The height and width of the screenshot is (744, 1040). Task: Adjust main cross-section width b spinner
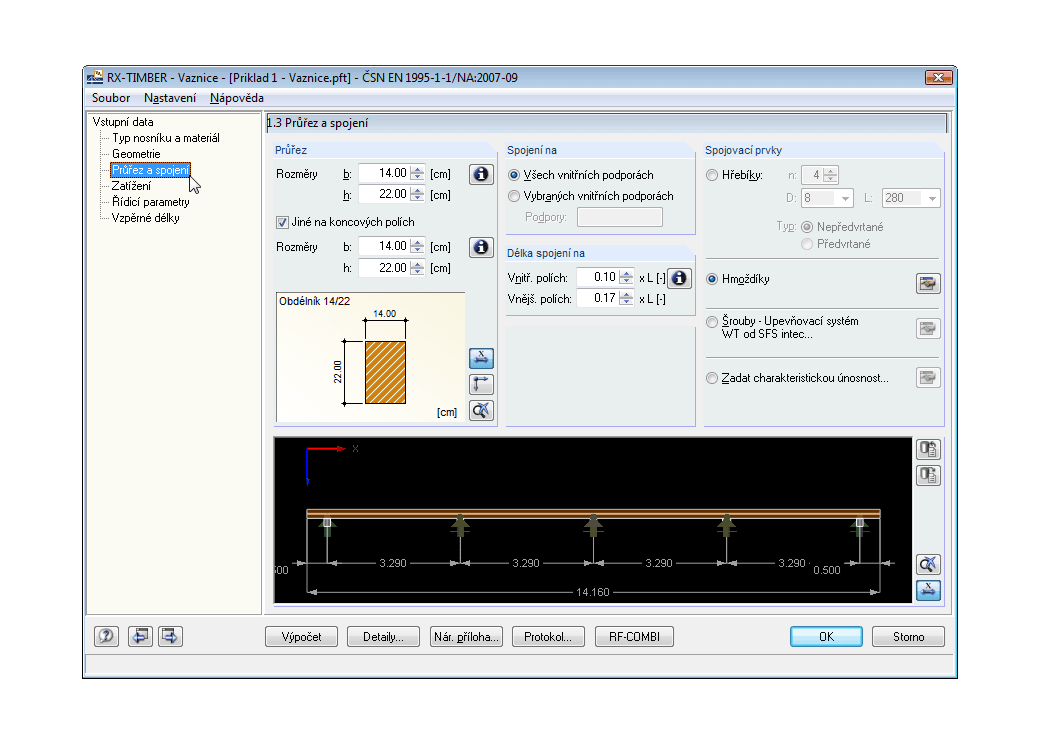coord(417,174)
